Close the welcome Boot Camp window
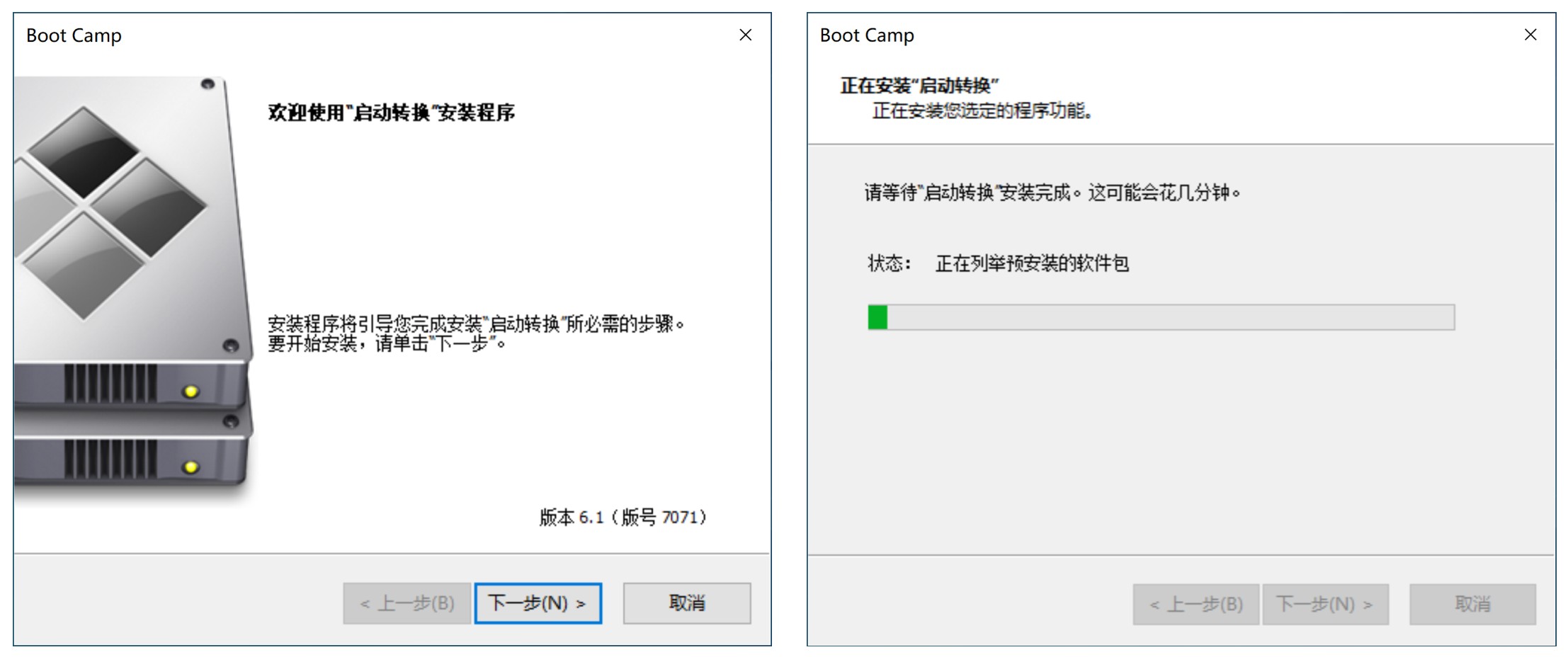 click(x=746, y=35)
